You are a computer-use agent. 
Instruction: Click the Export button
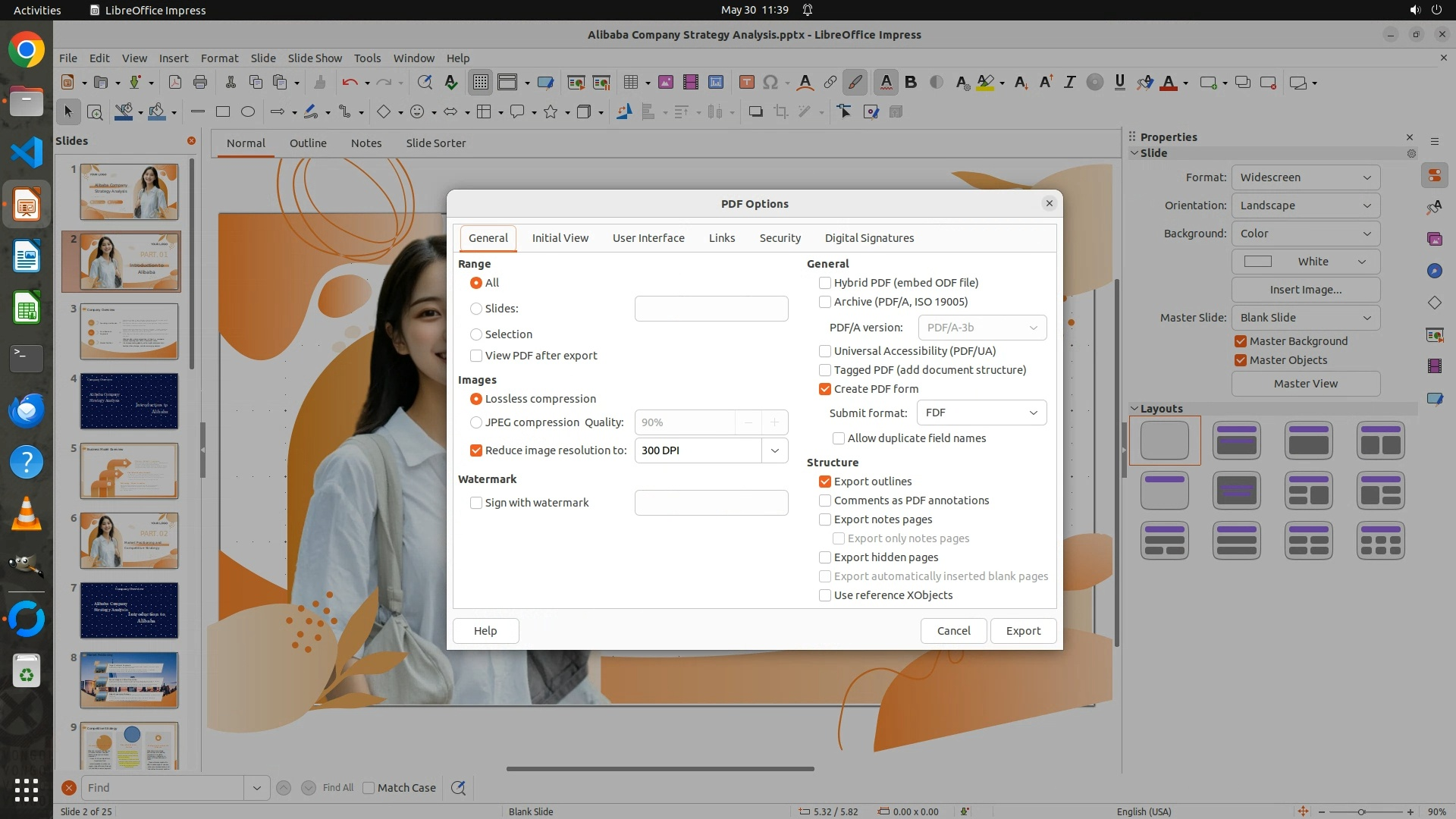point(1023,631)
